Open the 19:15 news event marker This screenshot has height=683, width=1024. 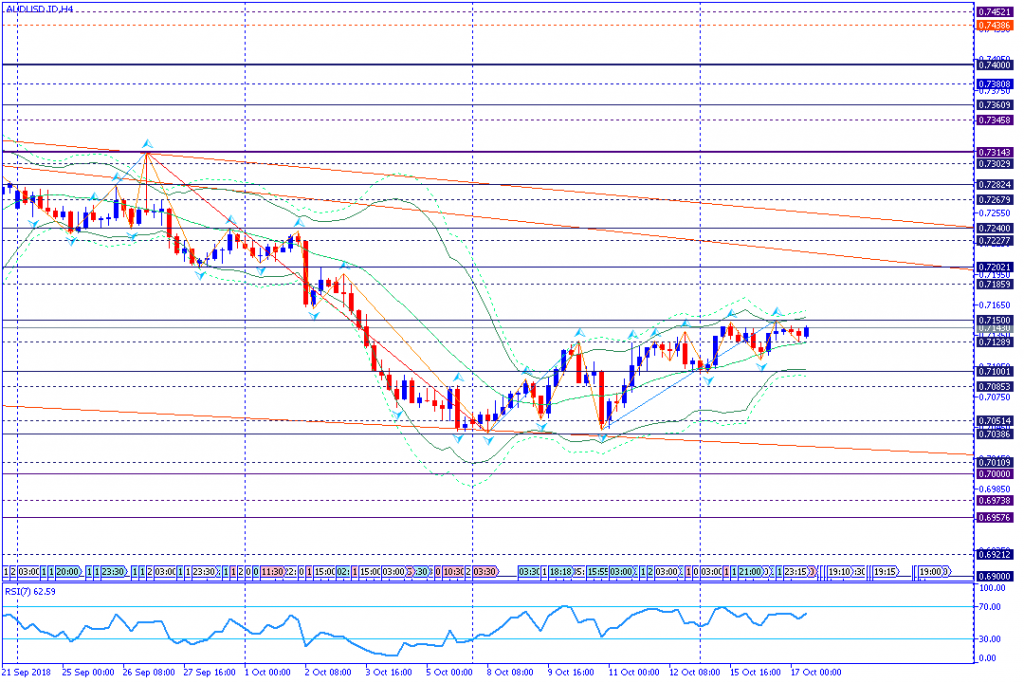tap(886, 571)
